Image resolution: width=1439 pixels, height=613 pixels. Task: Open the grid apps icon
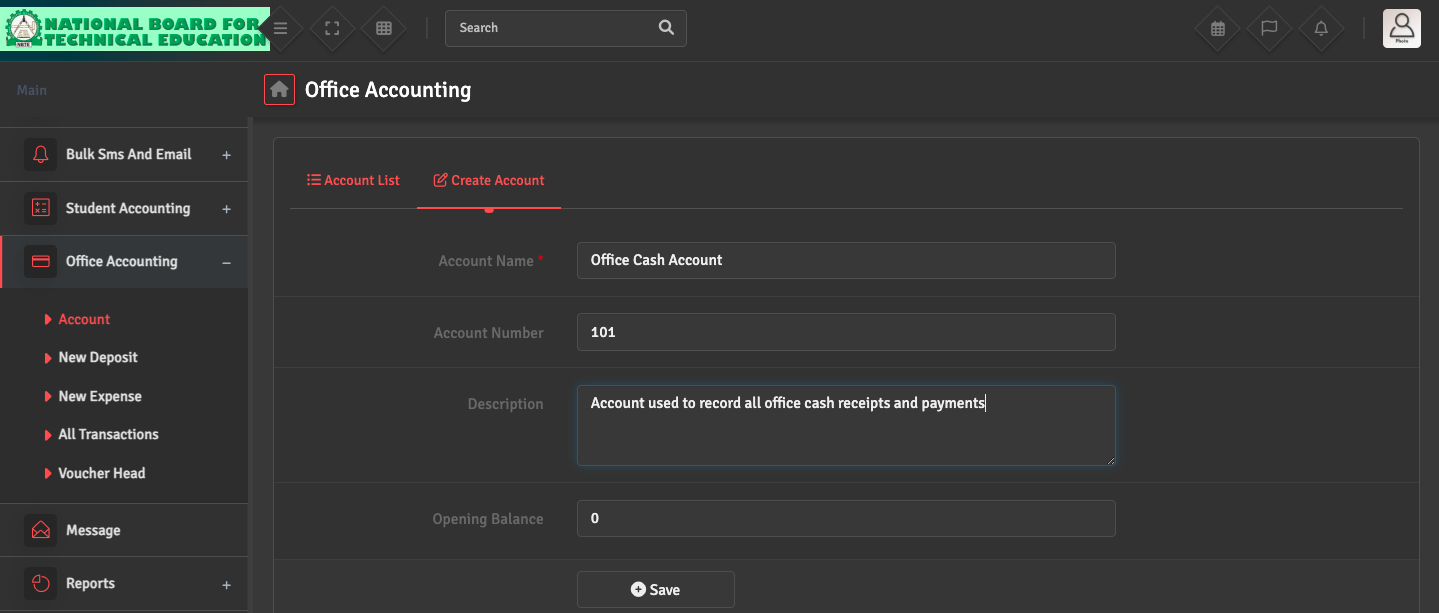point(384,28)
